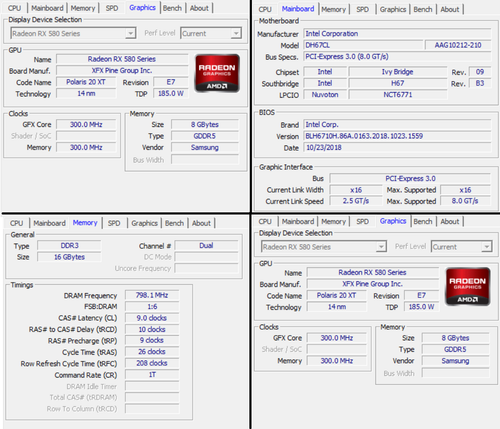Click revision 'E7' in the lower-right Graphics panel
This screenshot has height=429, width=500.
[421, 295]
